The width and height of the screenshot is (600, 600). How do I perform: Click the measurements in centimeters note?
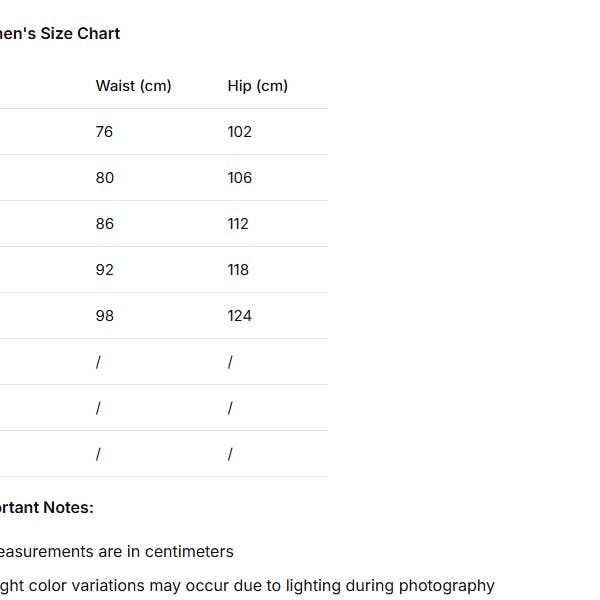[116, 551]
